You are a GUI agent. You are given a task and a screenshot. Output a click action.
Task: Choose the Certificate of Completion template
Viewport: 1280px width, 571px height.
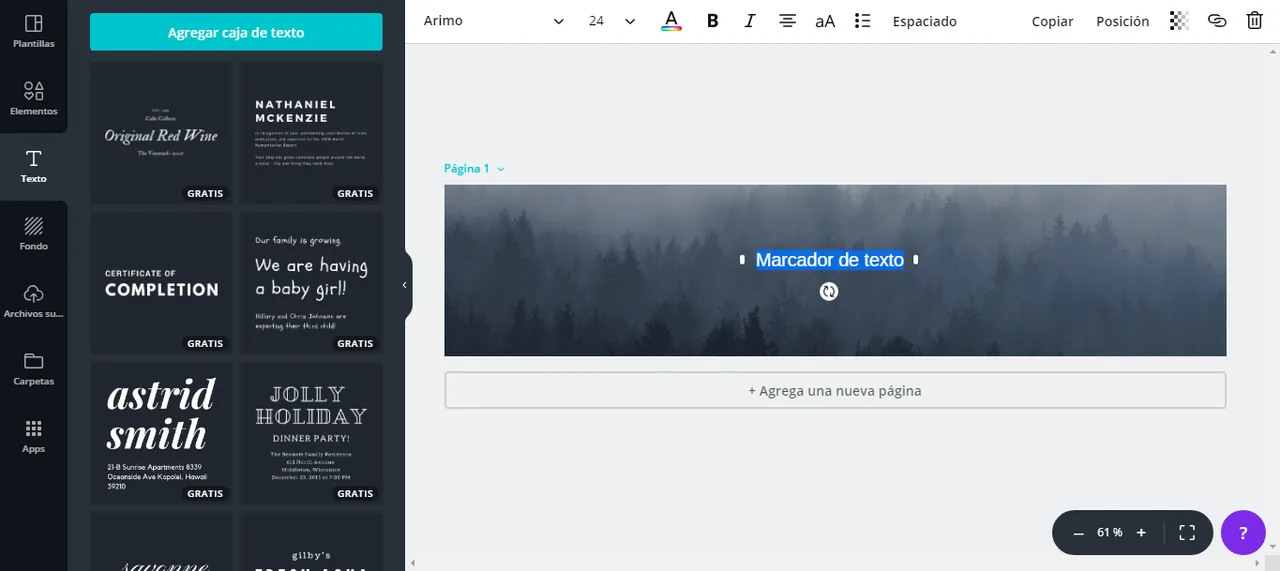(161, 283)
